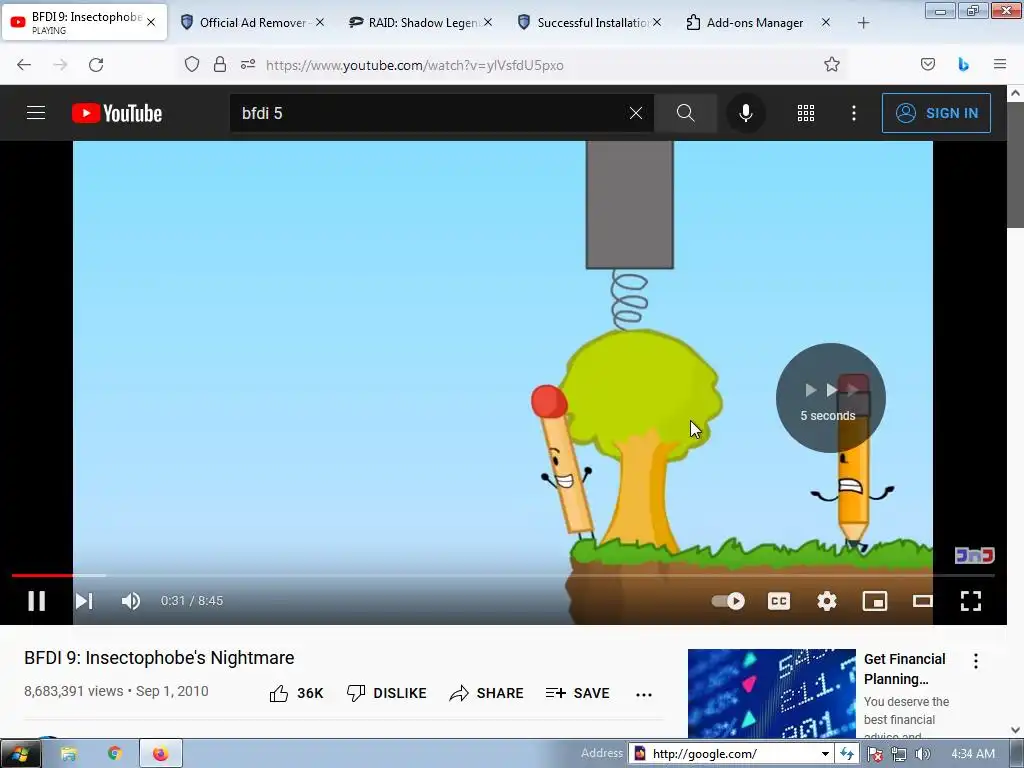Activate miniplayer mode
The height and width of the screenshot is (768, 1024).
click(874, 601)
